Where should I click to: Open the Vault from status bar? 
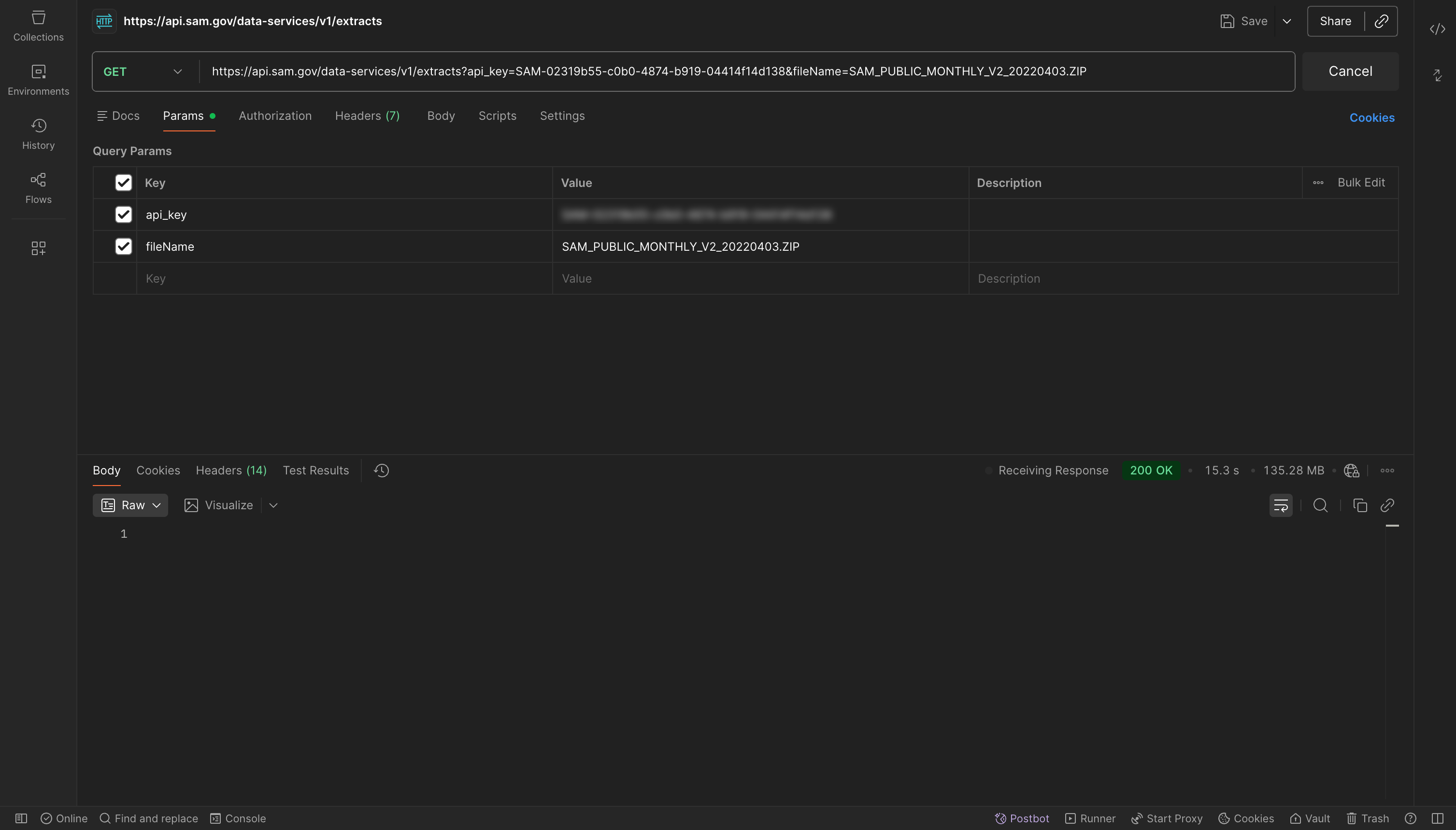[1310, 818]
